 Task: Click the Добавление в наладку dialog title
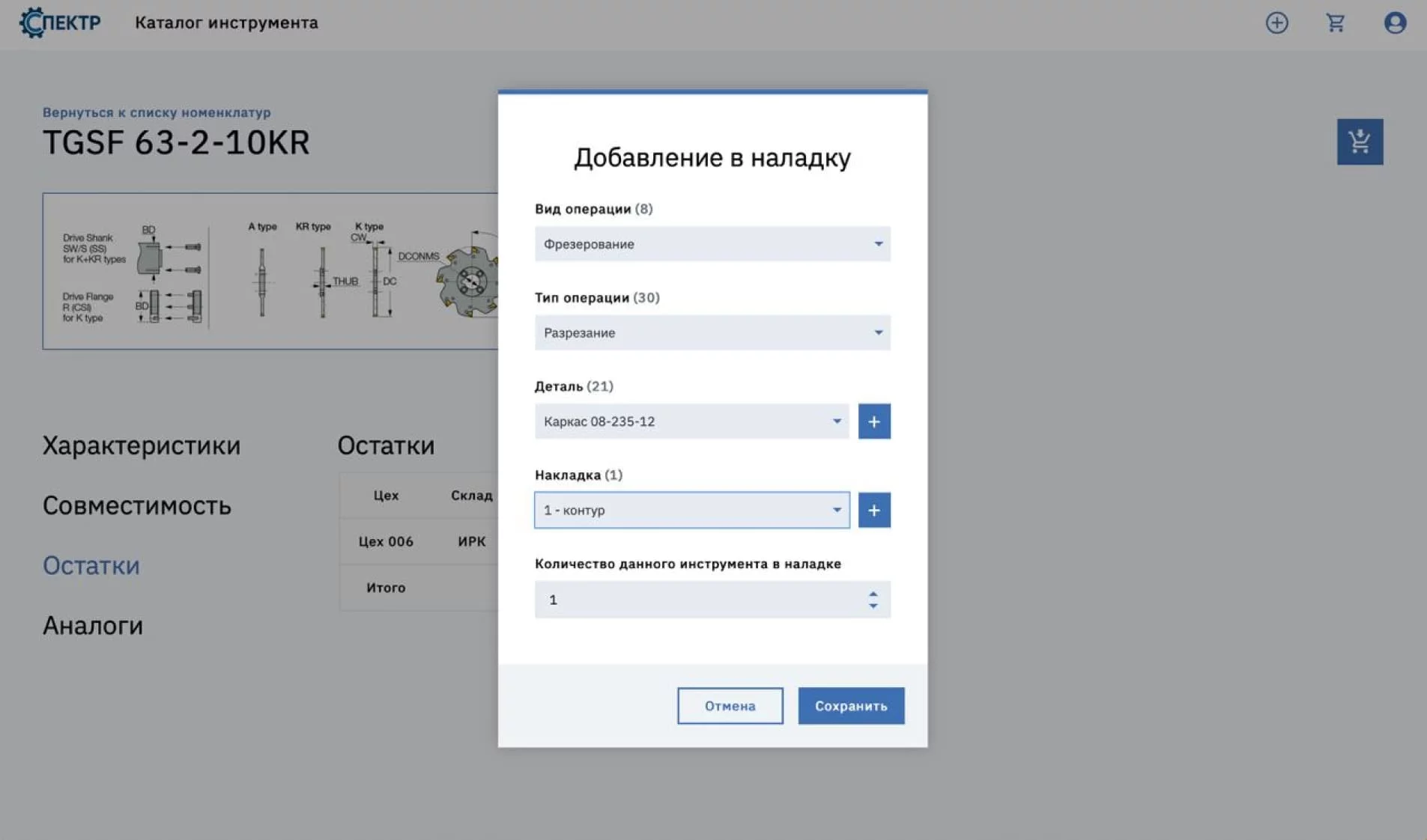712,157
